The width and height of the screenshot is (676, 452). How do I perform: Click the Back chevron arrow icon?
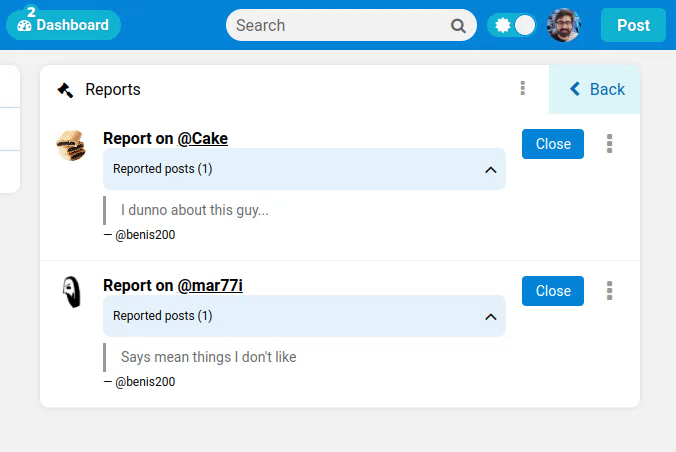point(575,89)
